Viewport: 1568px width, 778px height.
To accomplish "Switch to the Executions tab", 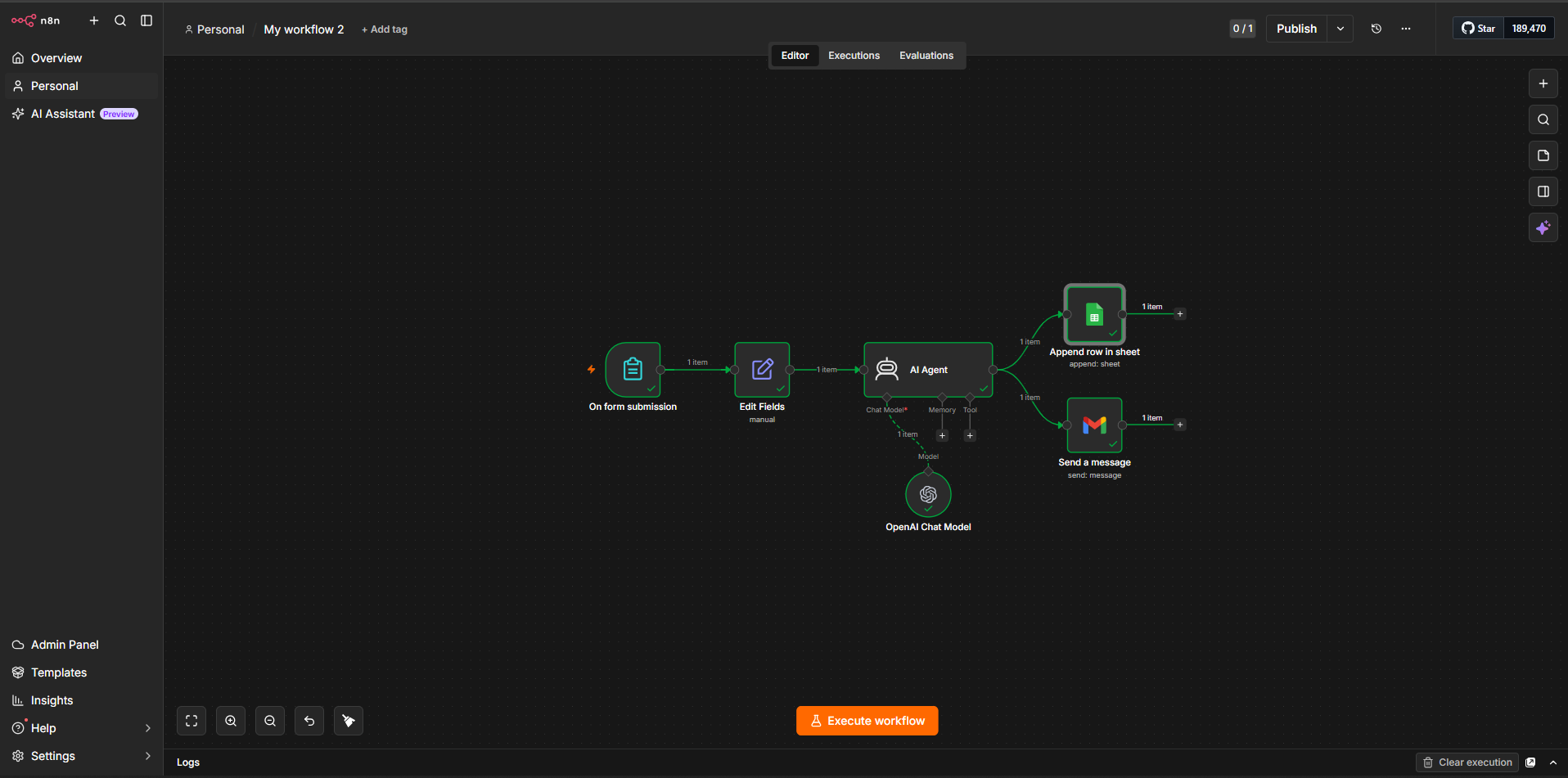I will point(854,56).
